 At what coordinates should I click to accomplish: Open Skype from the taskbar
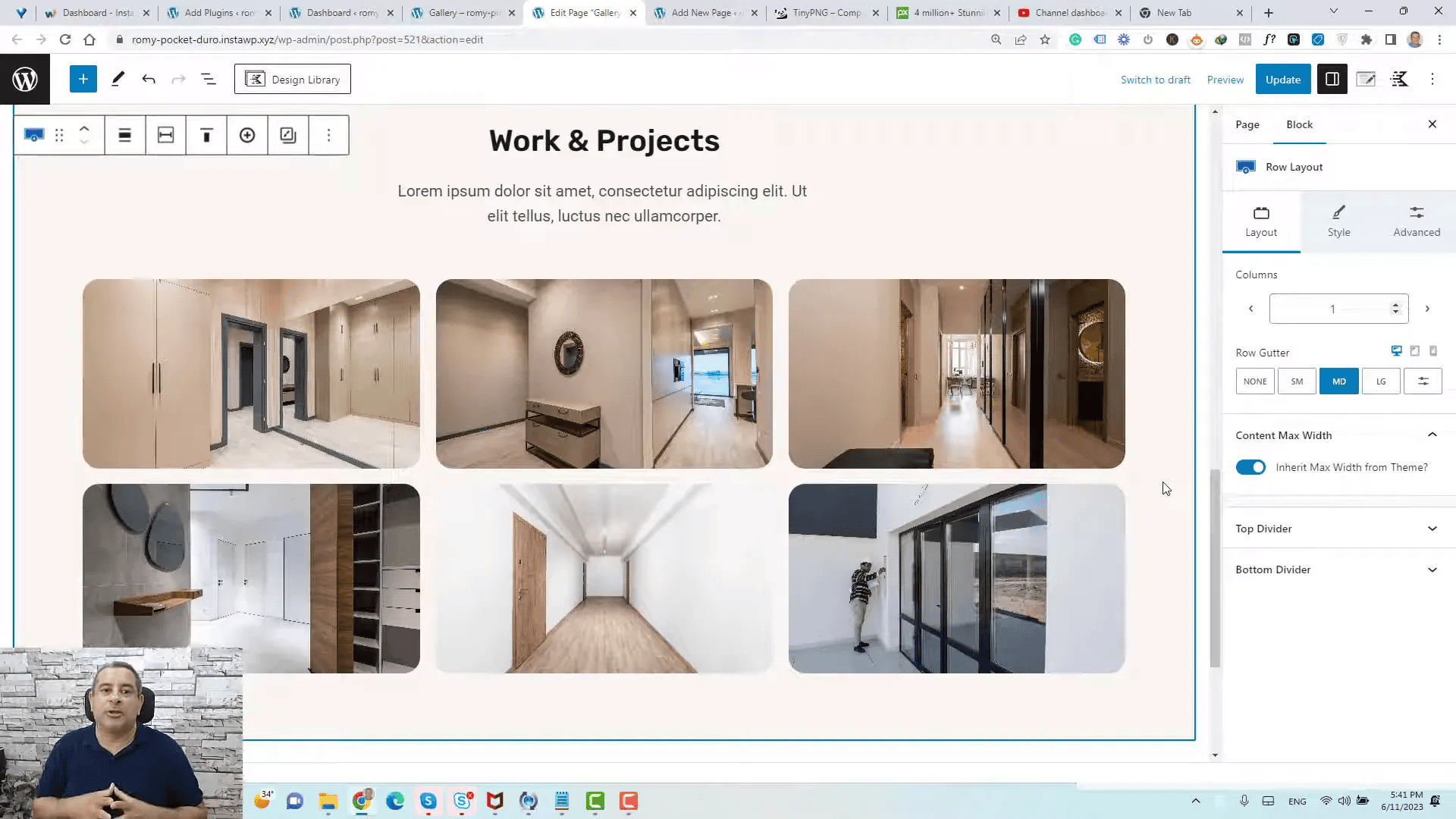pos(428,801)
